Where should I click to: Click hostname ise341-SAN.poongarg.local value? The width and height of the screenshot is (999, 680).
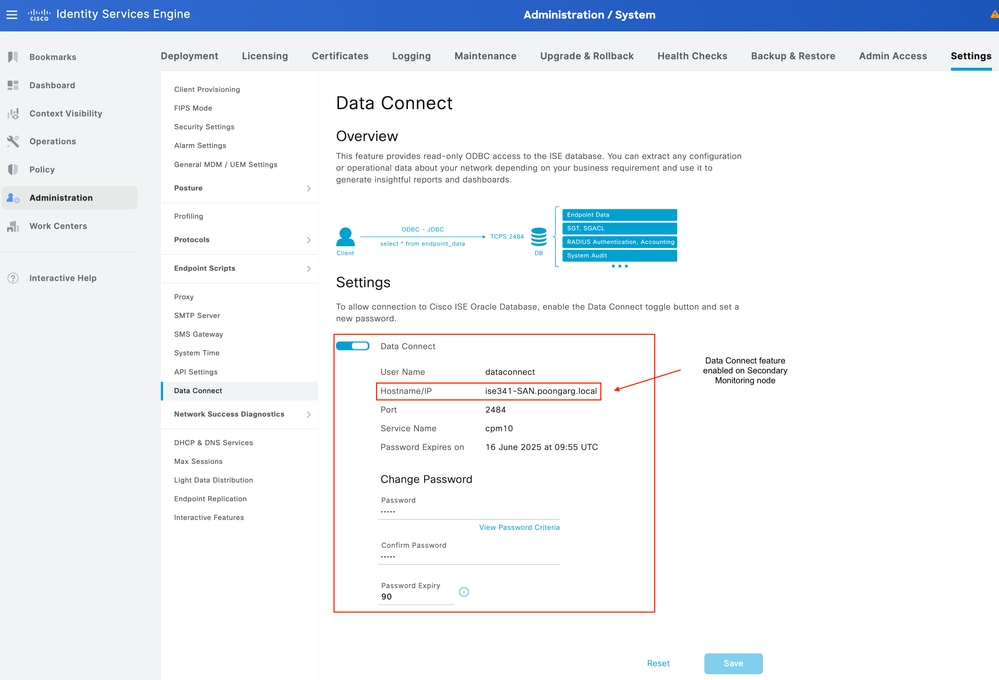pos(541,391)
